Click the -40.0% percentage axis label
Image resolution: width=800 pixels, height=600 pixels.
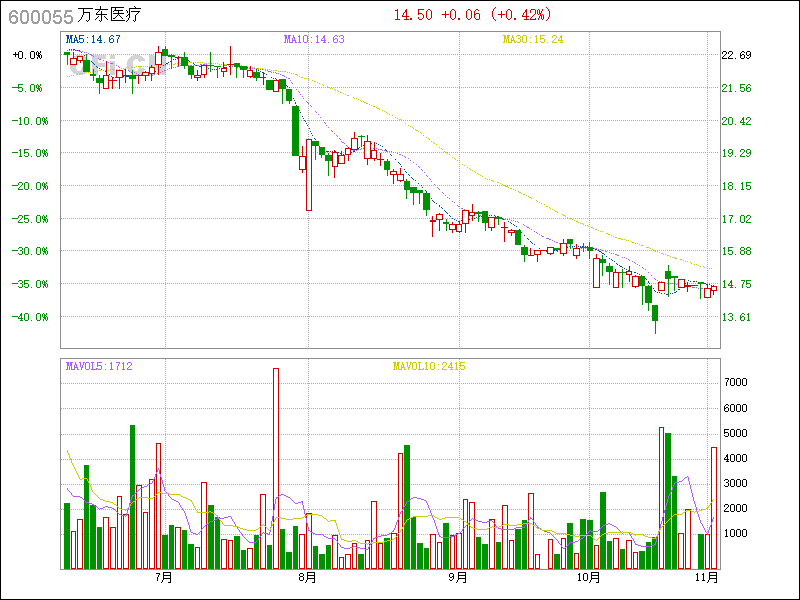pyautogui.click(x=27, y=317)
